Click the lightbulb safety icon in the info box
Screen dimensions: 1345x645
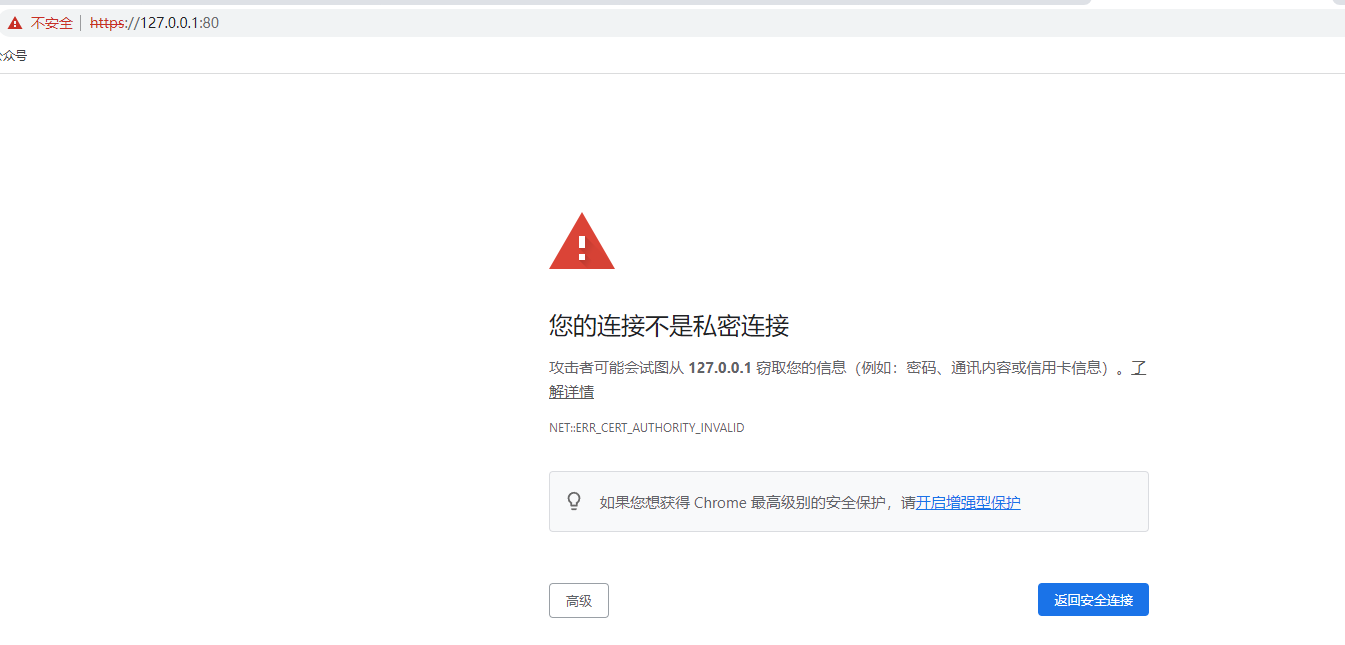pyautogui.click(x=573, y=500)
